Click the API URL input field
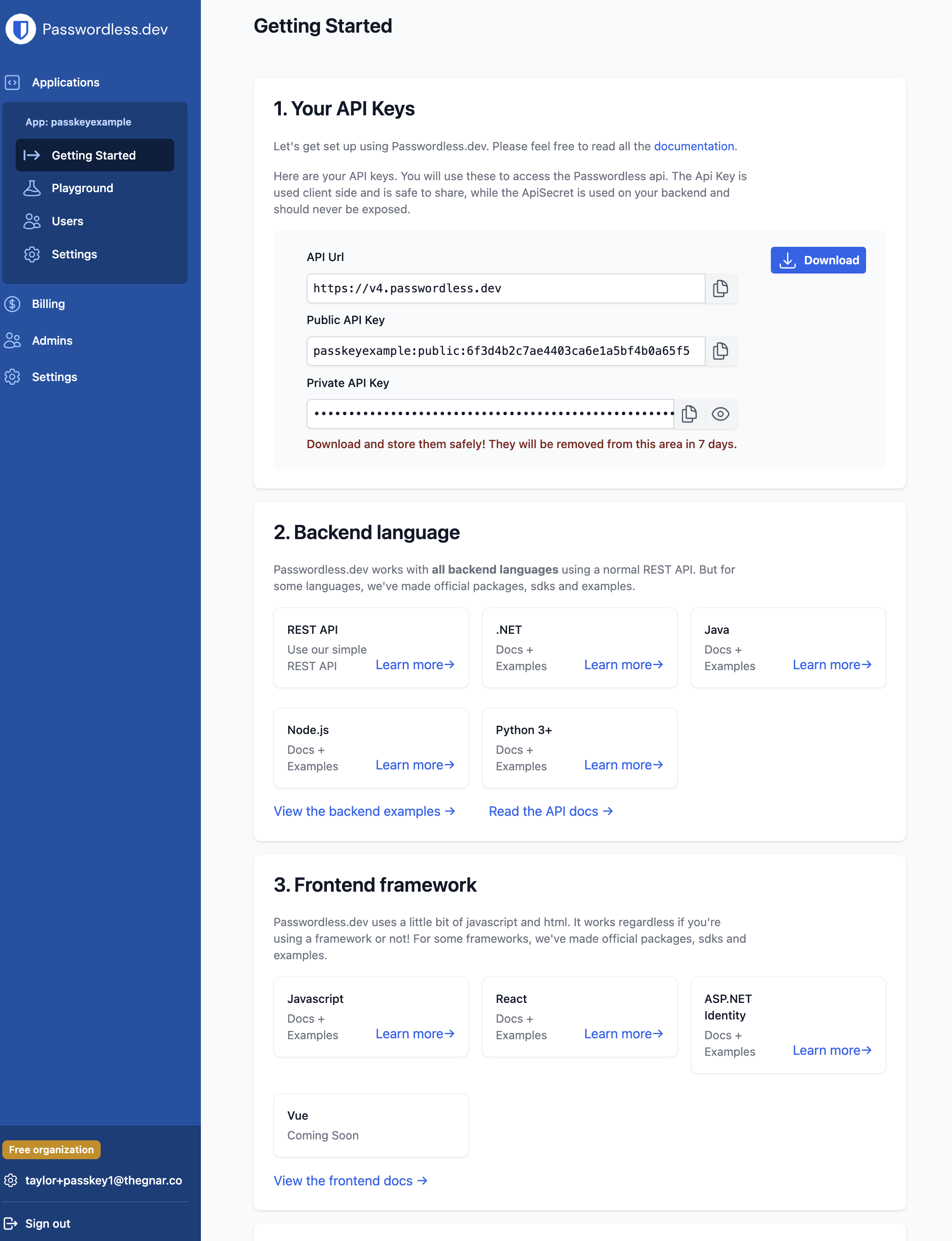The image size is (952, 1241). click(504, 288)
